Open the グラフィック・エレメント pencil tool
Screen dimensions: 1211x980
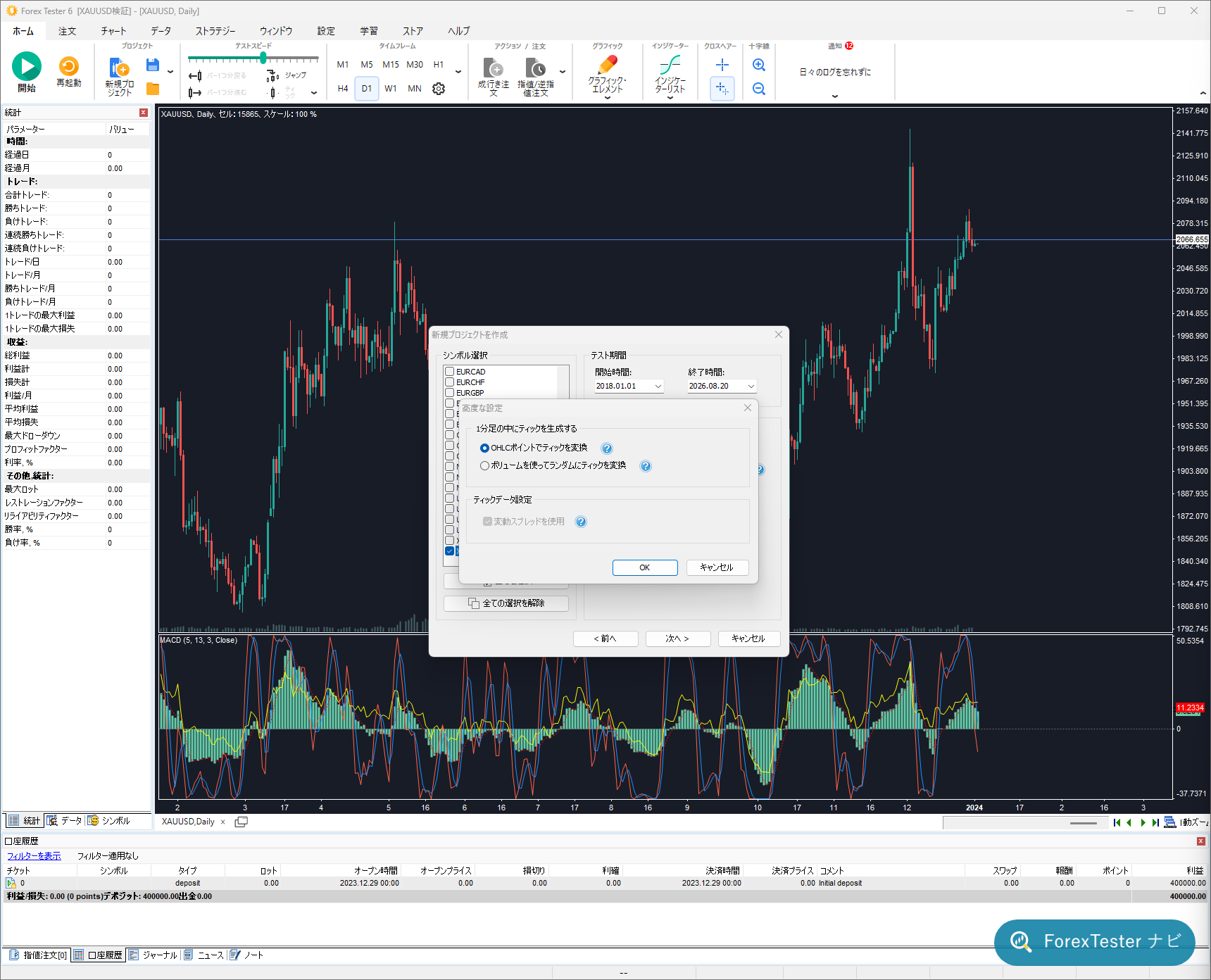click(x=607, y=65)
